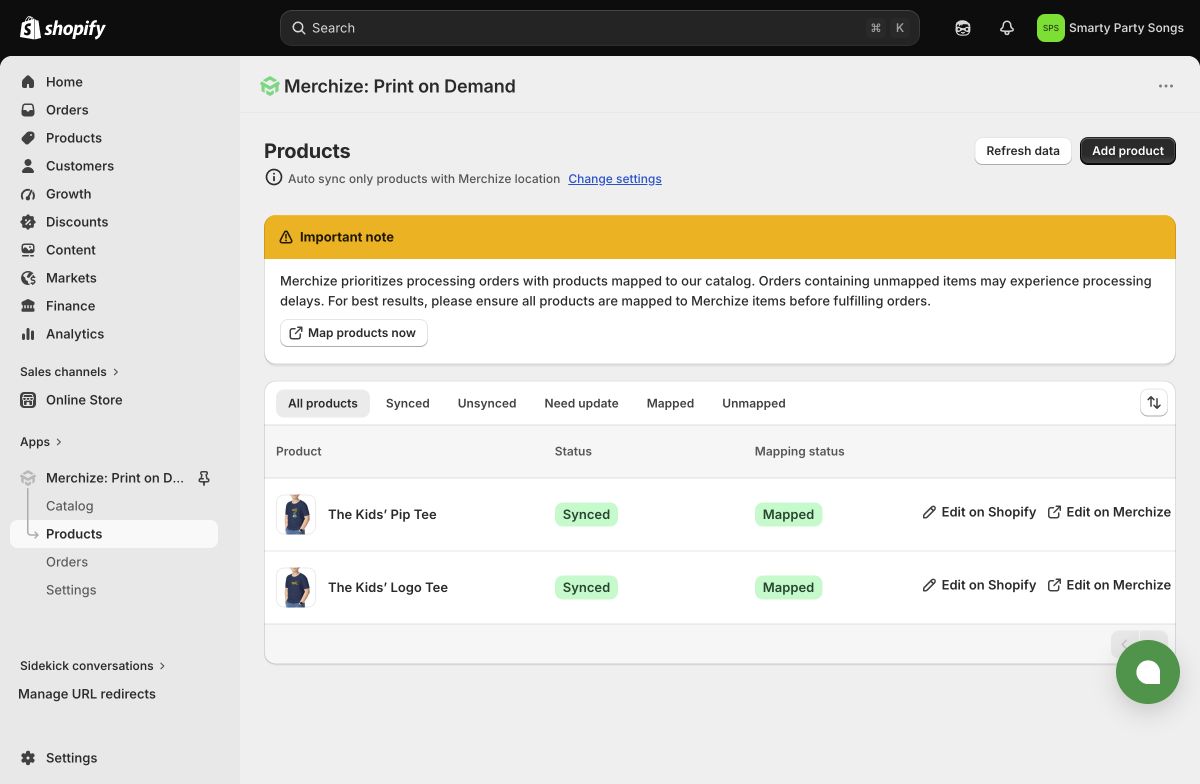Click the Growth icon

(28, 194)
